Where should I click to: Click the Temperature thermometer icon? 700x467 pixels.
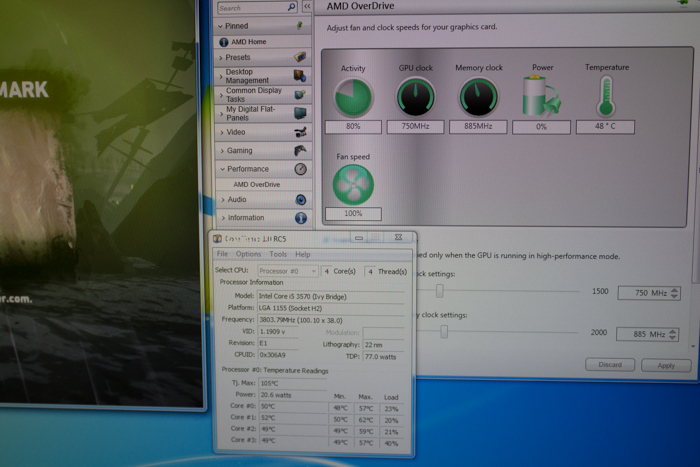pyautogui.click(x=606, y=96)
